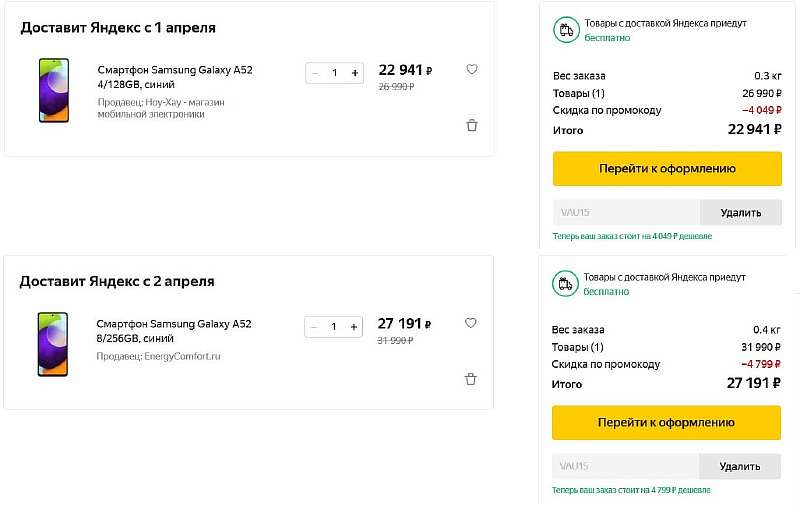The image size is (800, 506).
Task: Remove the Galaxy A52 8/256GB via trash icon
Action: point(471,379)
